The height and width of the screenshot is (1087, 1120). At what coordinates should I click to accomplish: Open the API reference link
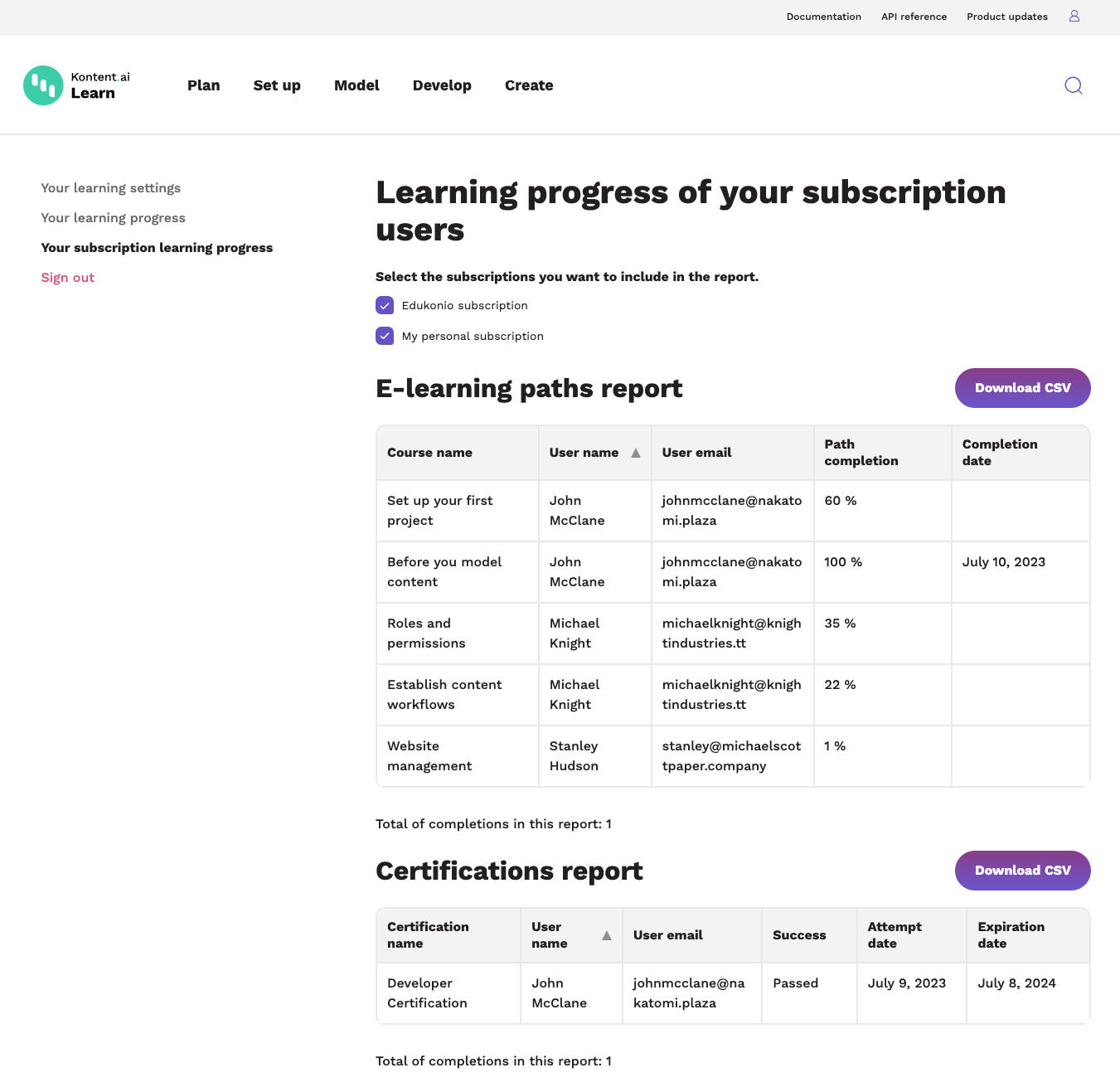914,17
